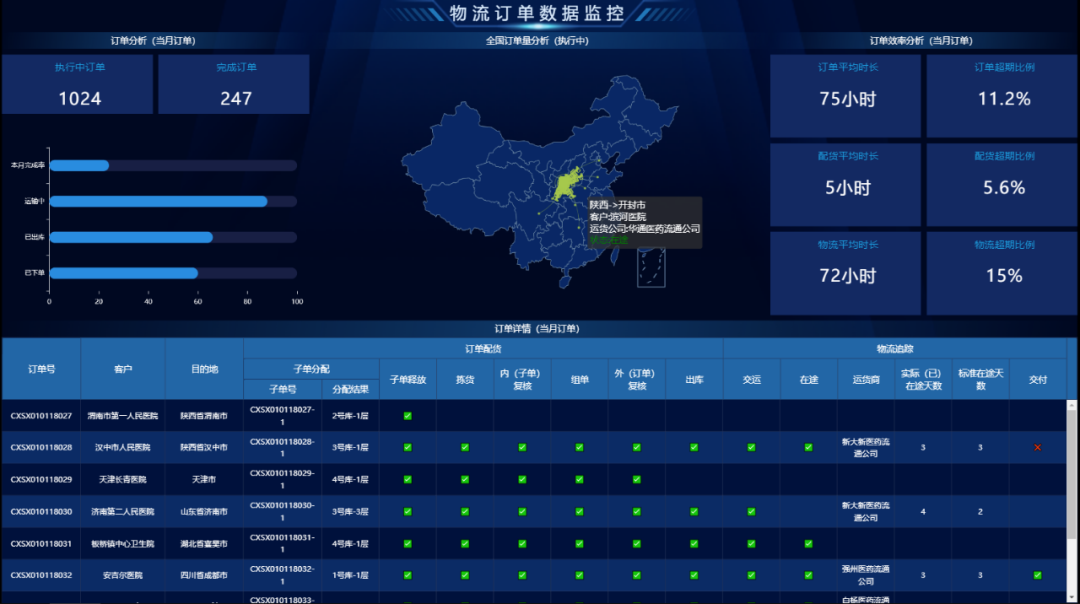Click the 物流追踪 column group header
The height and width of the screenshot is (604, 1080).
point(895,348)
